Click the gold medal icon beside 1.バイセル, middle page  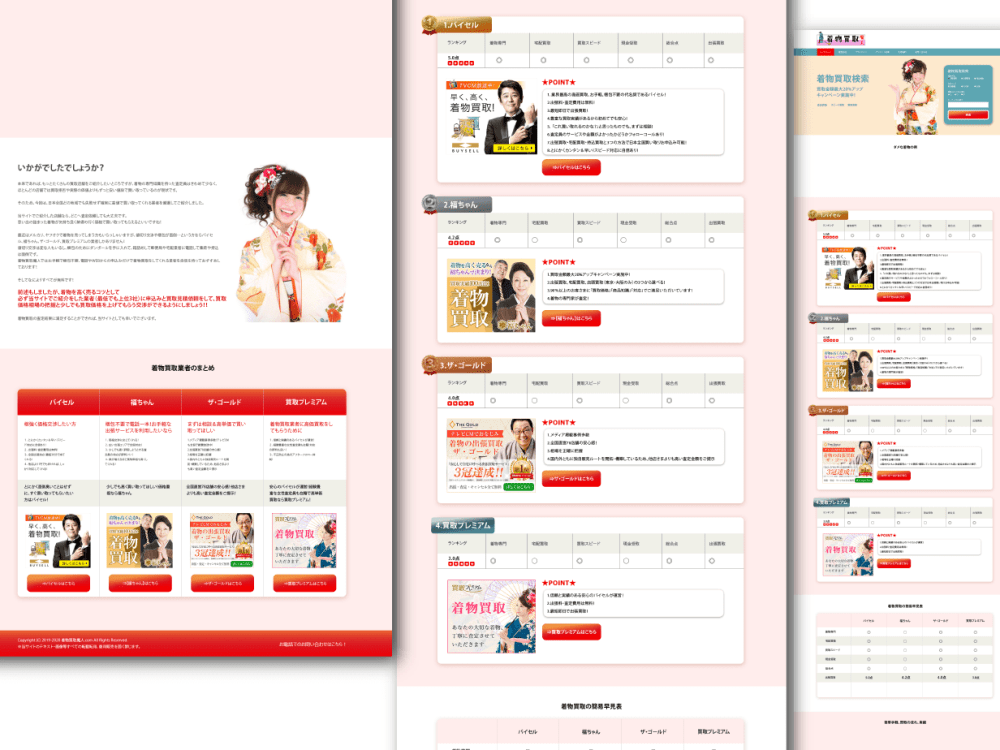[430, 24]
